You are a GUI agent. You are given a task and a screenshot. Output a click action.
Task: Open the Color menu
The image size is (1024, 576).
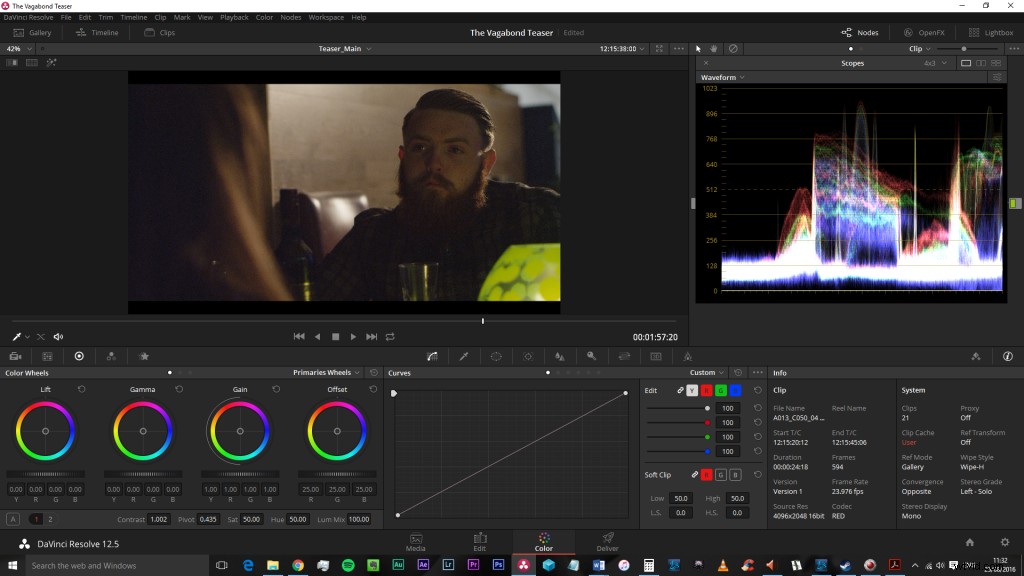[263, 17]
